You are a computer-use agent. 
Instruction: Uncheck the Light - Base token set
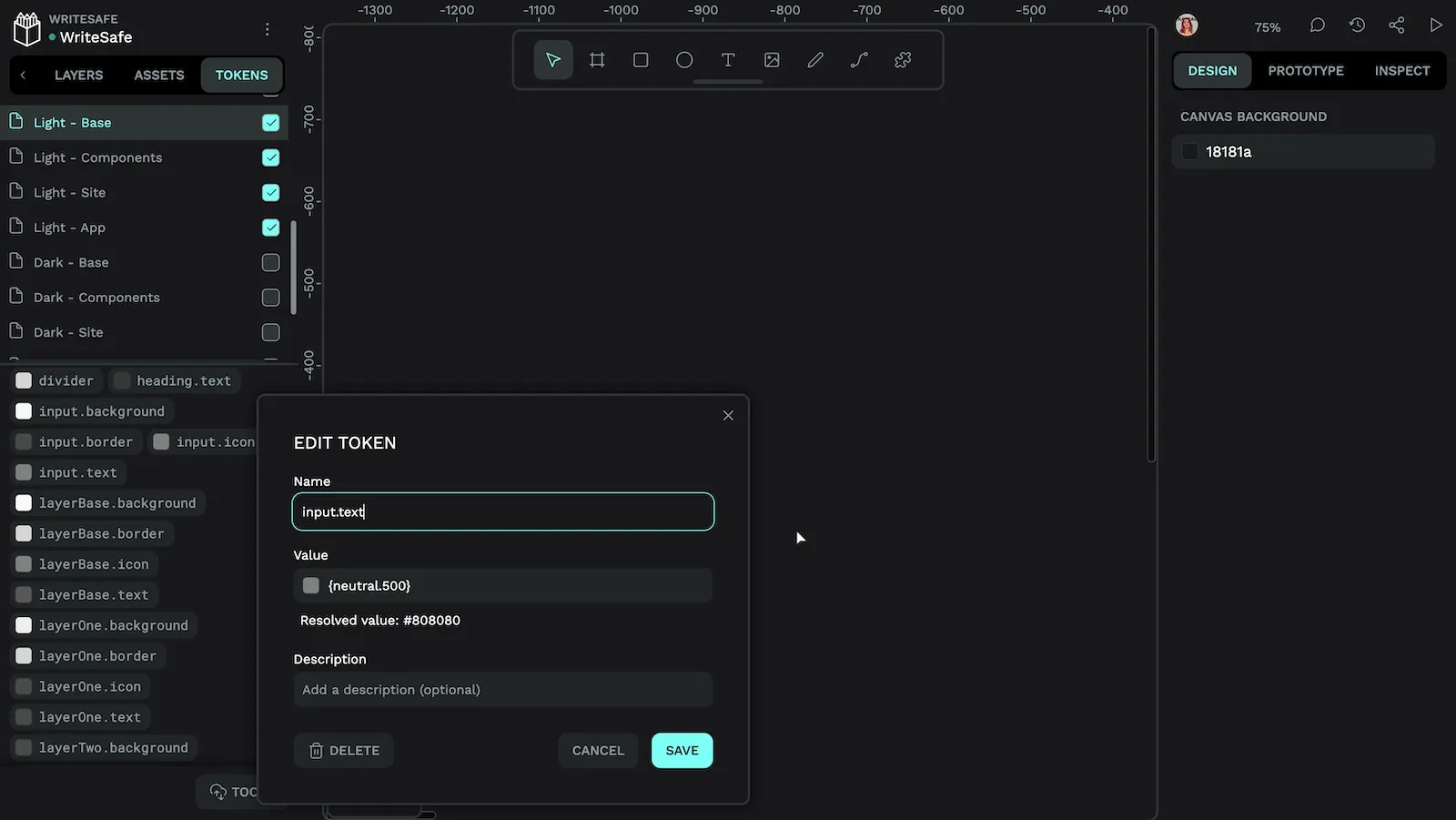271,123
